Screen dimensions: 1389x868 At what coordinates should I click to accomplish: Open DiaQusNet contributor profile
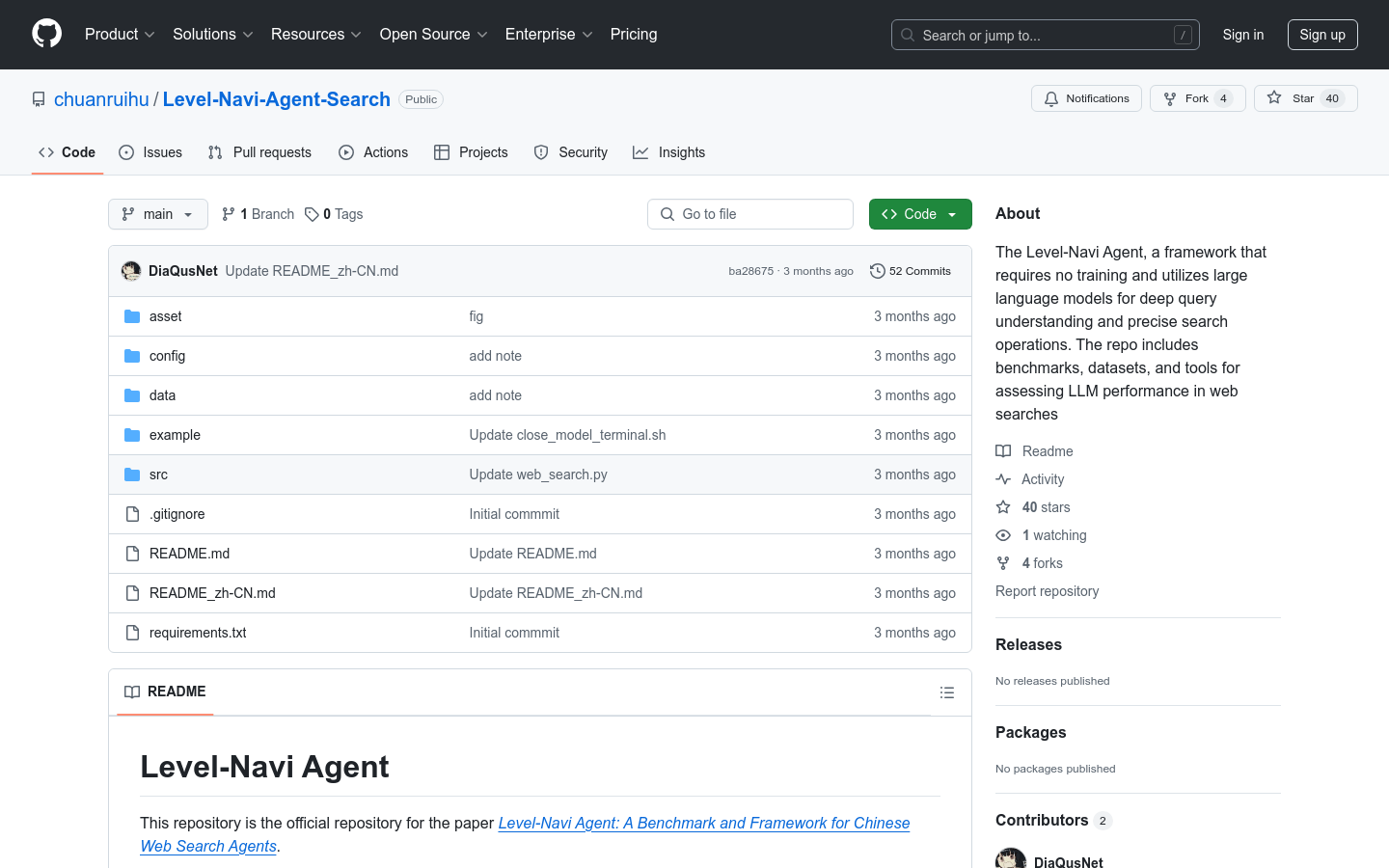pos(1069,862)
